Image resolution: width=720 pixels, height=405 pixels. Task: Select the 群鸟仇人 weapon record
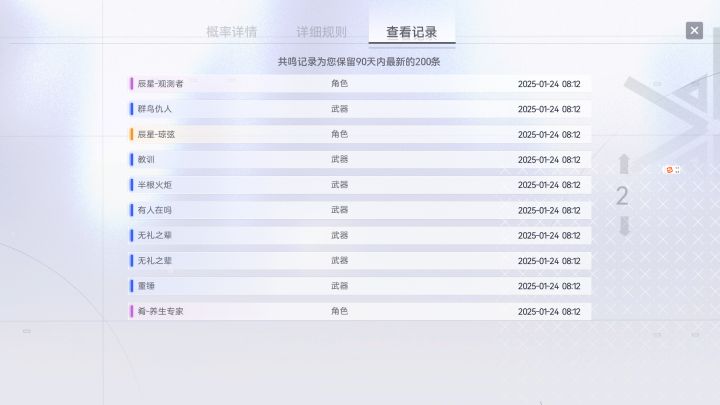click(360, 109)
